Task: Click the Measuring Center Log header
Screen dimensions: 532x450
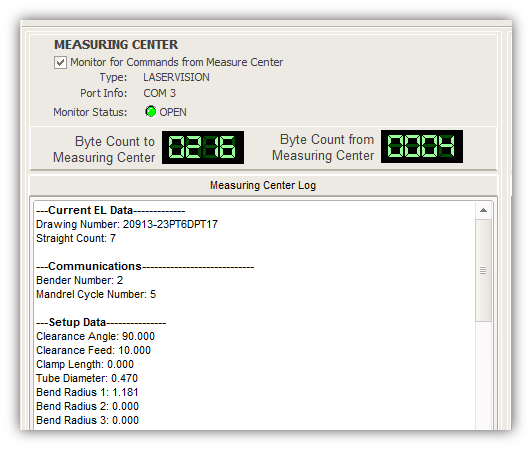Action: point(263,185)
